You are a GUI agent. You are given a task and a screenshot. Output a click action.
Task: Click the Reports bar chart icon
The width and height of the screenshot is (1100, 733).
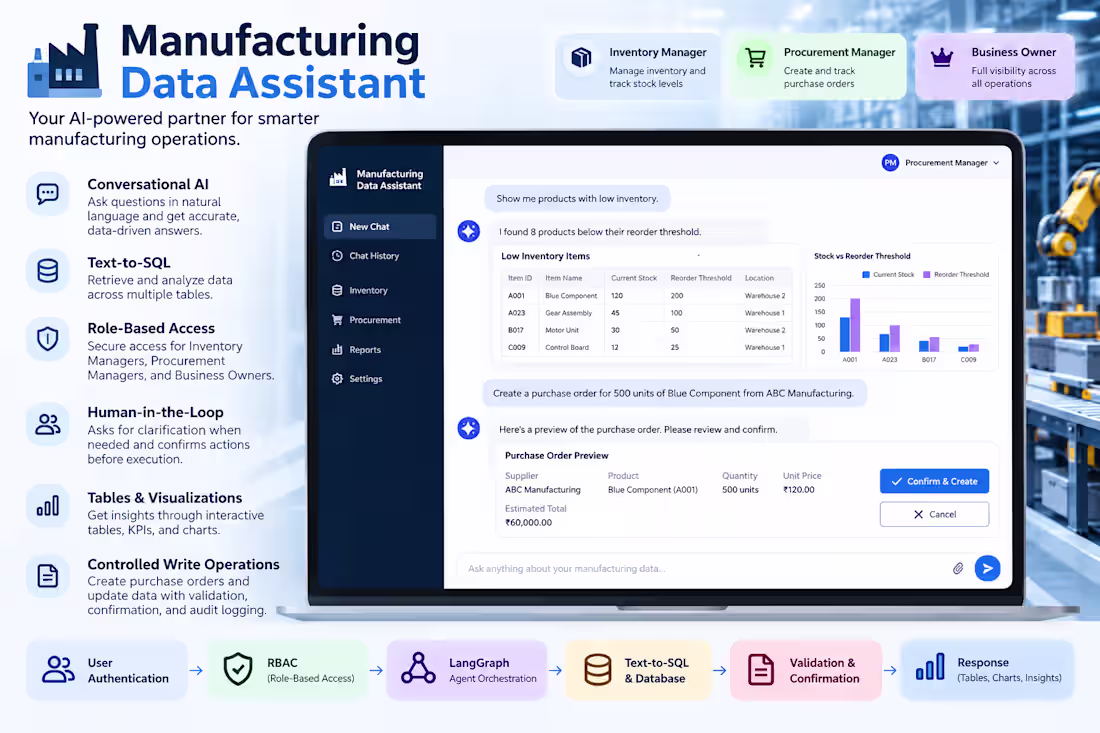tap(337, 349)
